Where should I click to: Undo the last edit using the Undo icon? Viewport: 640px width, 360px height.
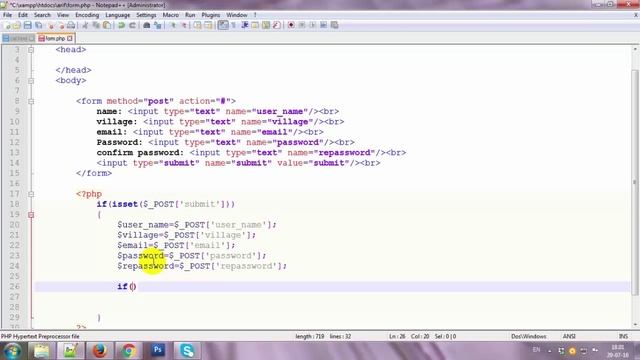coord(121,25)
